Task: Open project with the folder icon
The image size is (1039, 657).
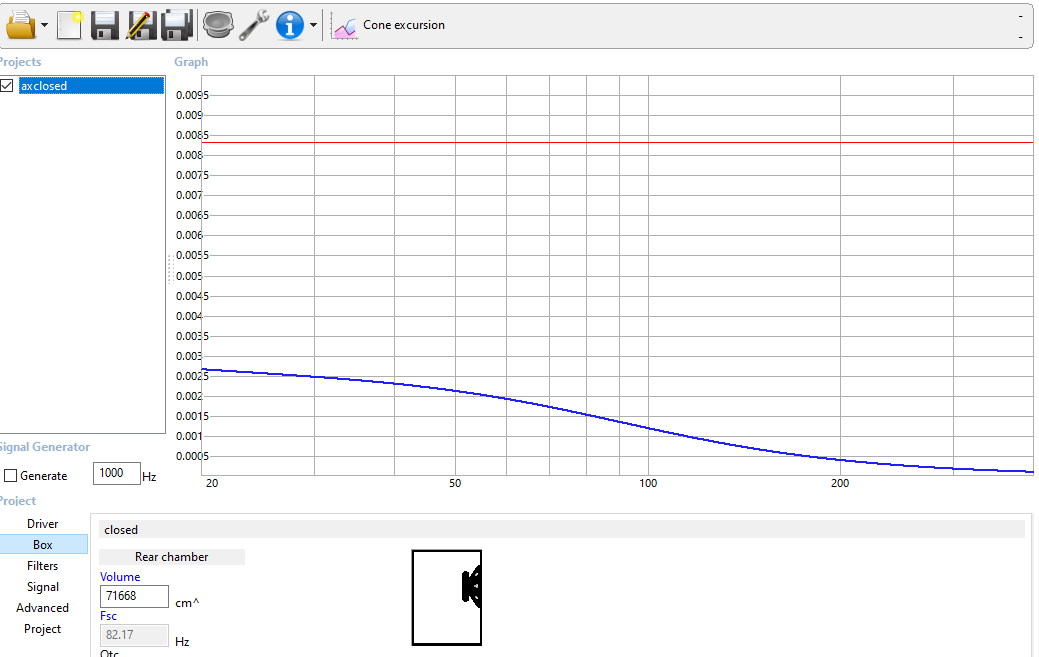Action: click(x=21, y=25)
